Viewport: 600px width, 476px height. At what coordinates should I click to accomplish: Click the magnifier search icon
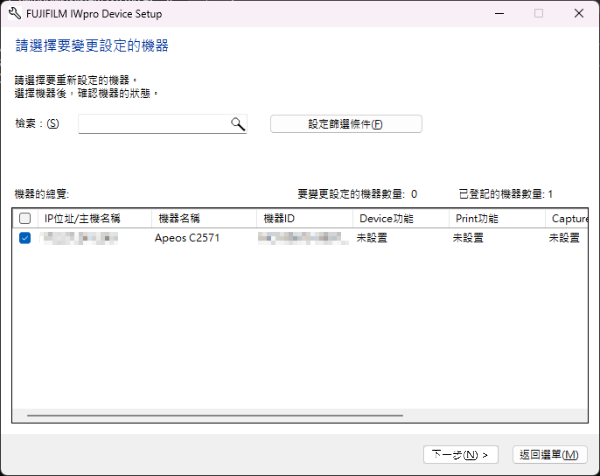pyautogui.click(x=238, y=124)
